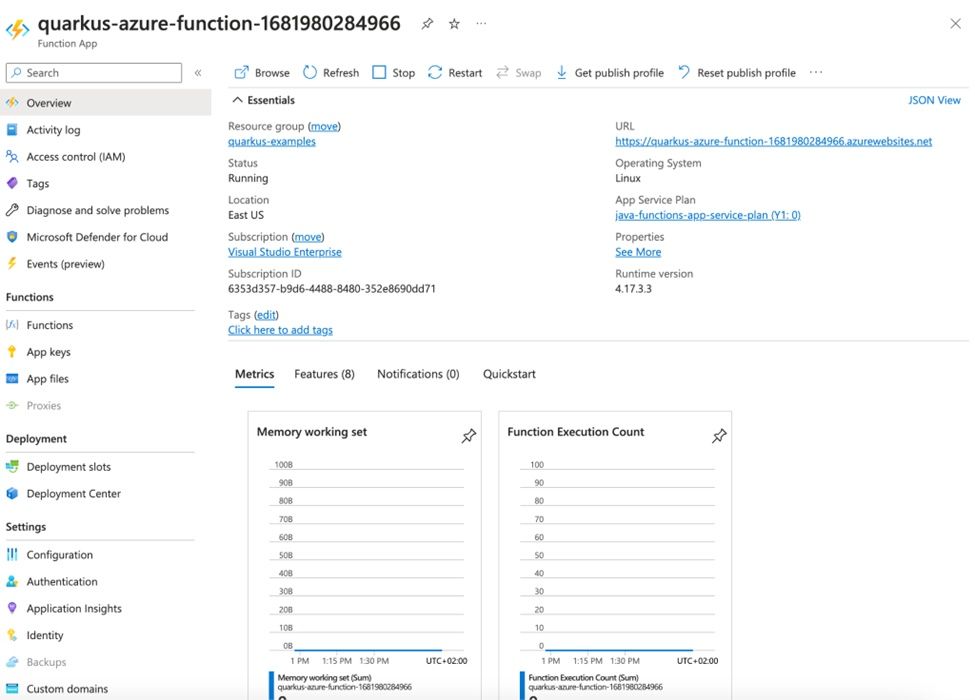Refresh the function app overview
Image resolution: width=975 pixels, height=700 pixels.
click(331, 73)
